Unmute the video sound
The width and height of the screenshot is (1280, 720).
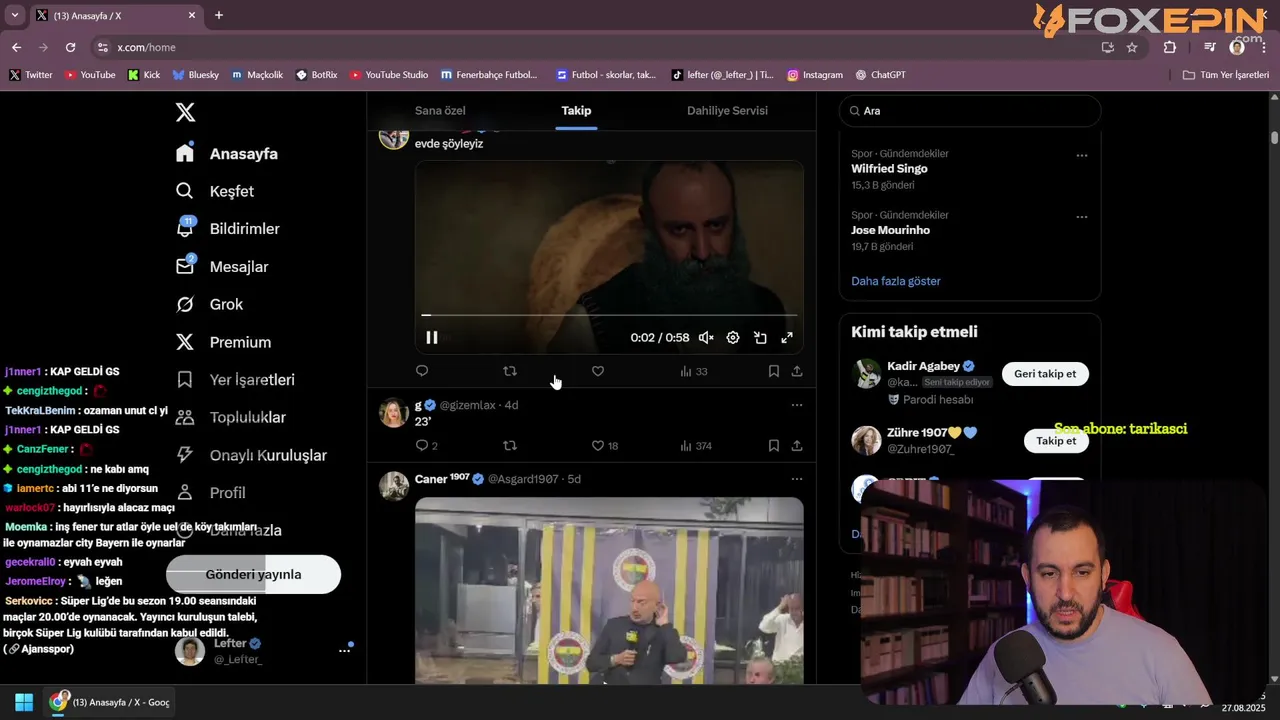pyautogui.click(x=706, y=338)
